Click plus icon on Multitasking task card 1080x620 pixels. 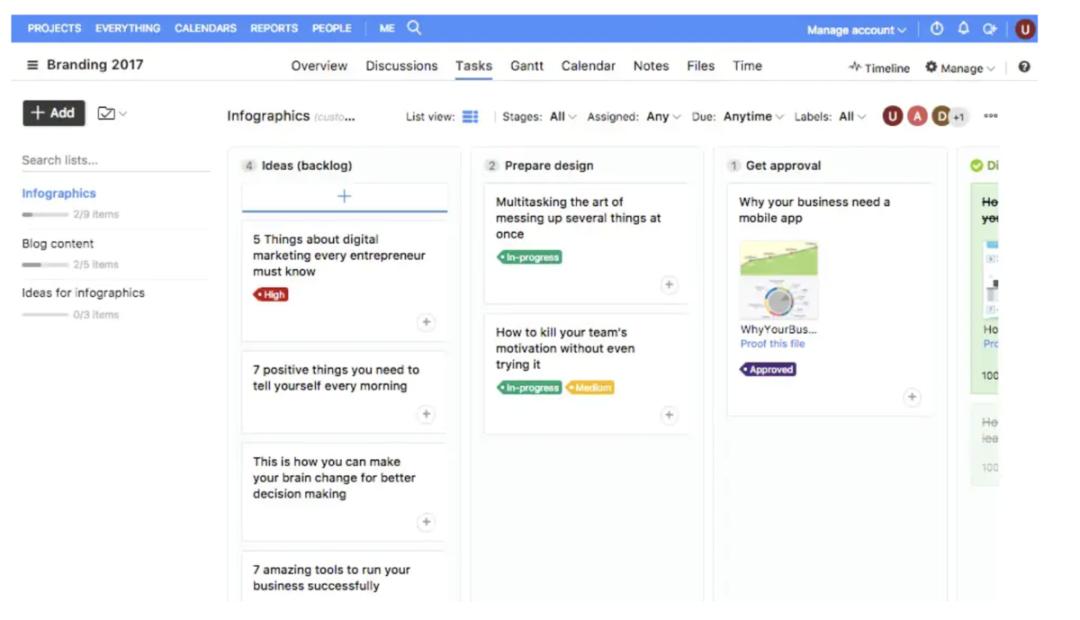tap(669, 285)
